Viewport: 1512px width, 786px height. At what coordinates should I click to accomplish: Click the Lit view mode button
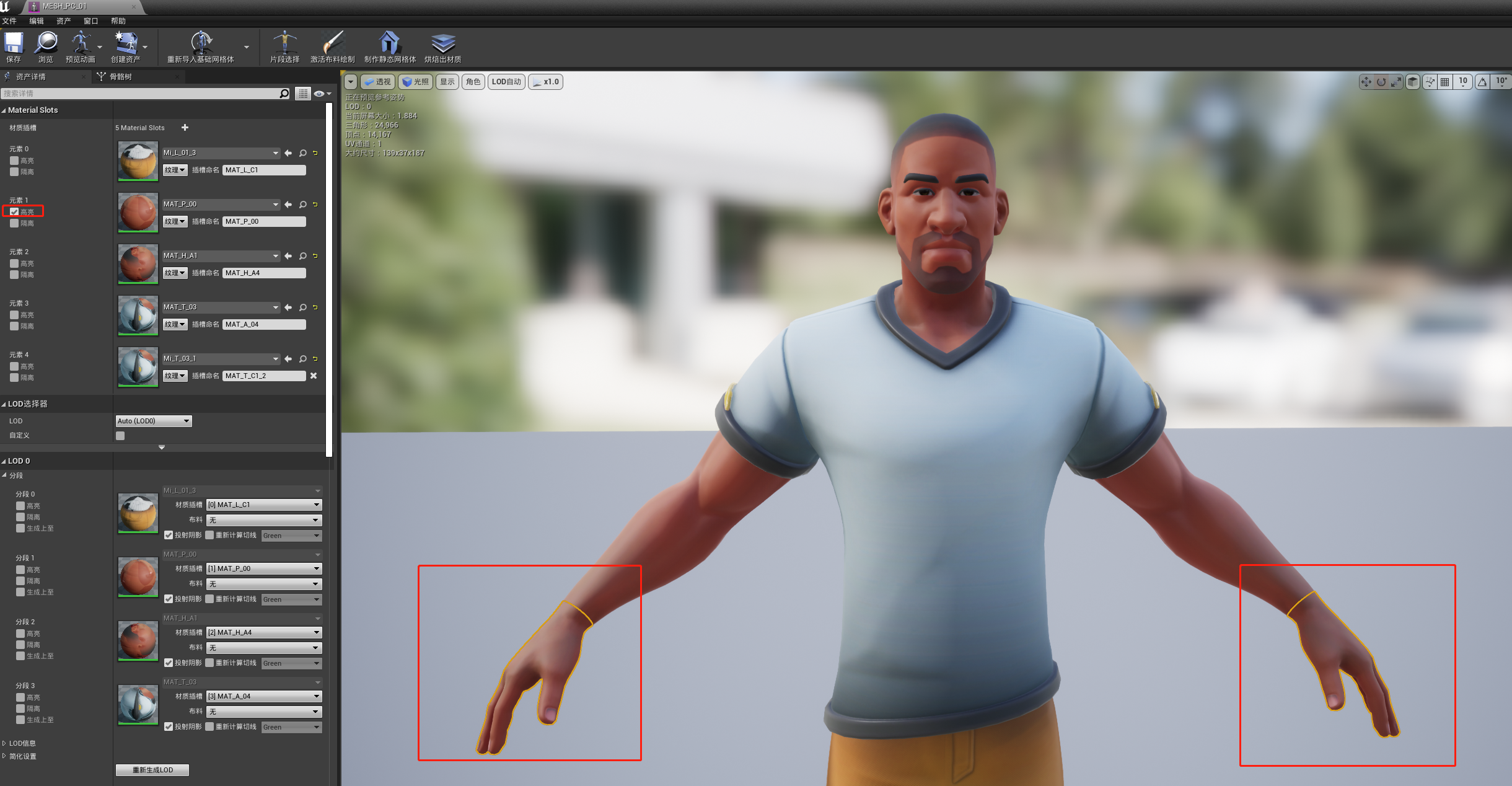415,82
